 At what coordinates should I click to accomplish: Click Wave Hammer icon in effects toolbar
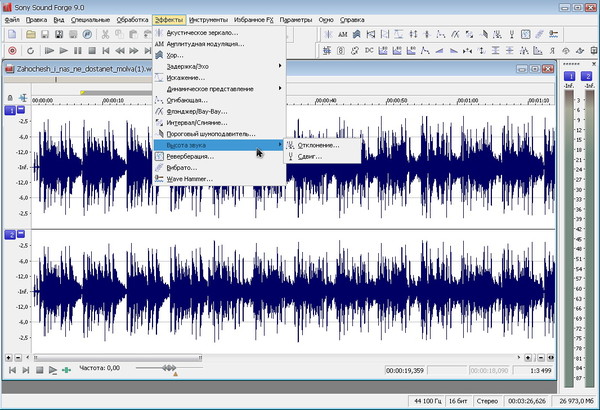(x=553, y=34)
